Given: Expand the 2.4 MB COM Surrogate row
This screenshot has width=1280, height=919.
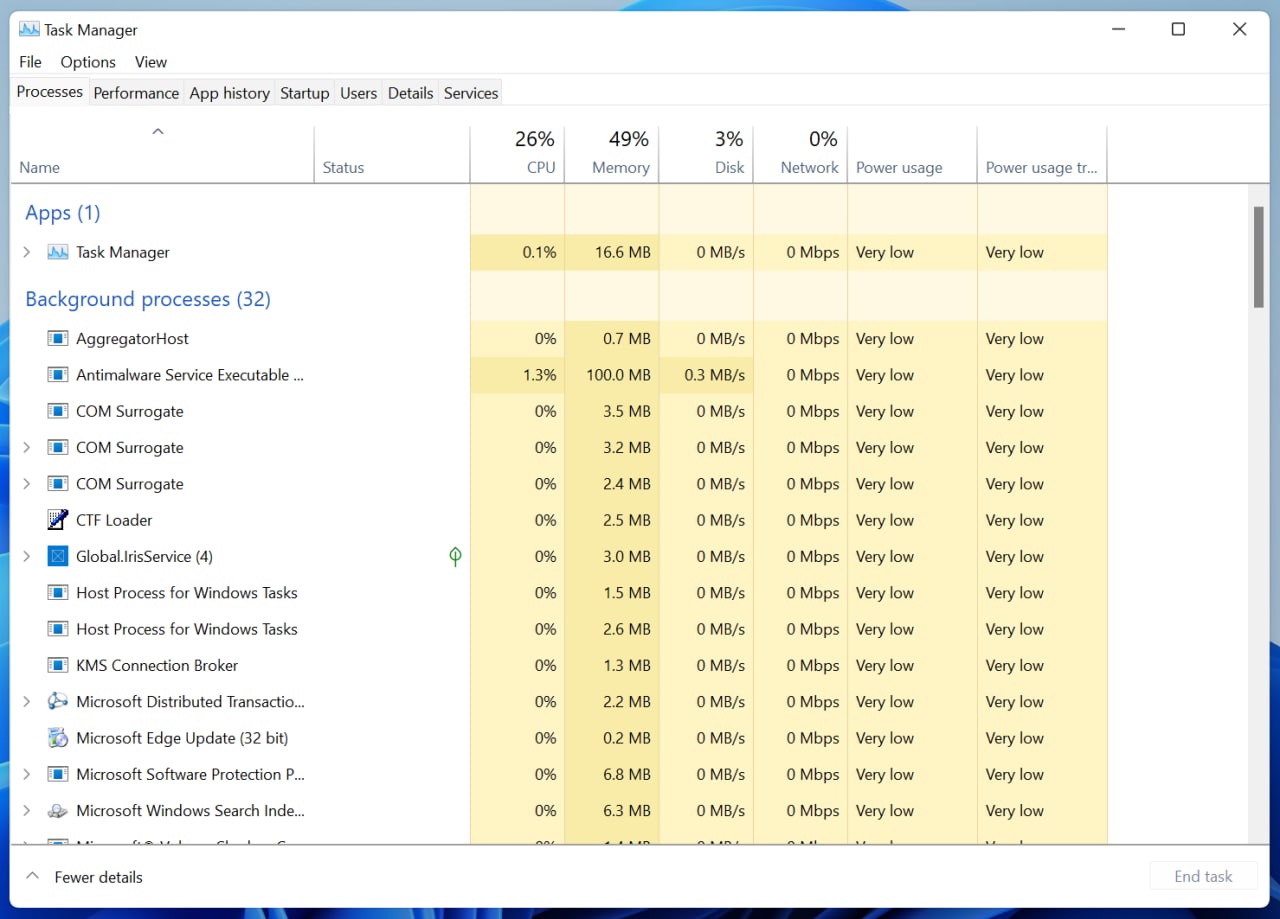Looking at the screenshot, I should point(27,484).
